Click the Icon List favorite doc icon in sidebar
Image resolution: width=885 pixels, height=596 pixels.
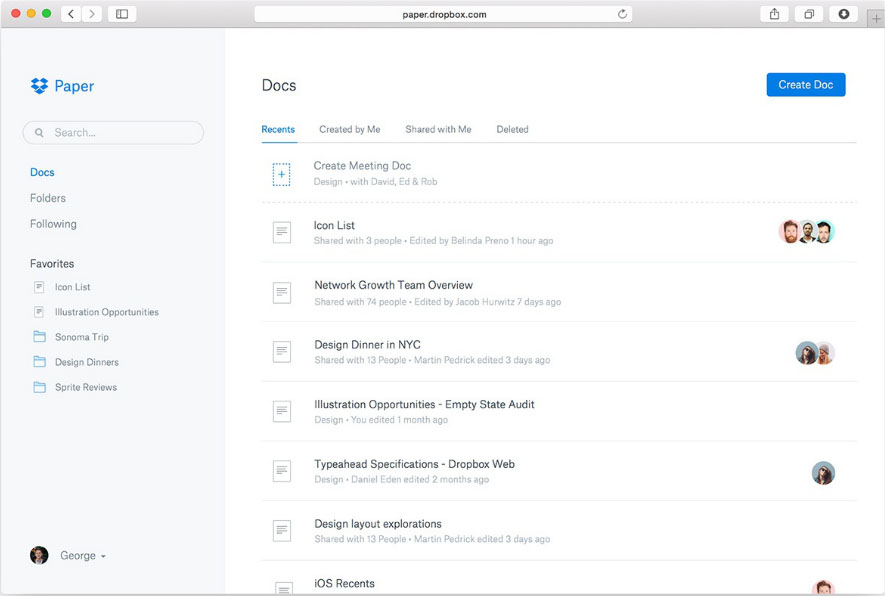pos(39,287)
